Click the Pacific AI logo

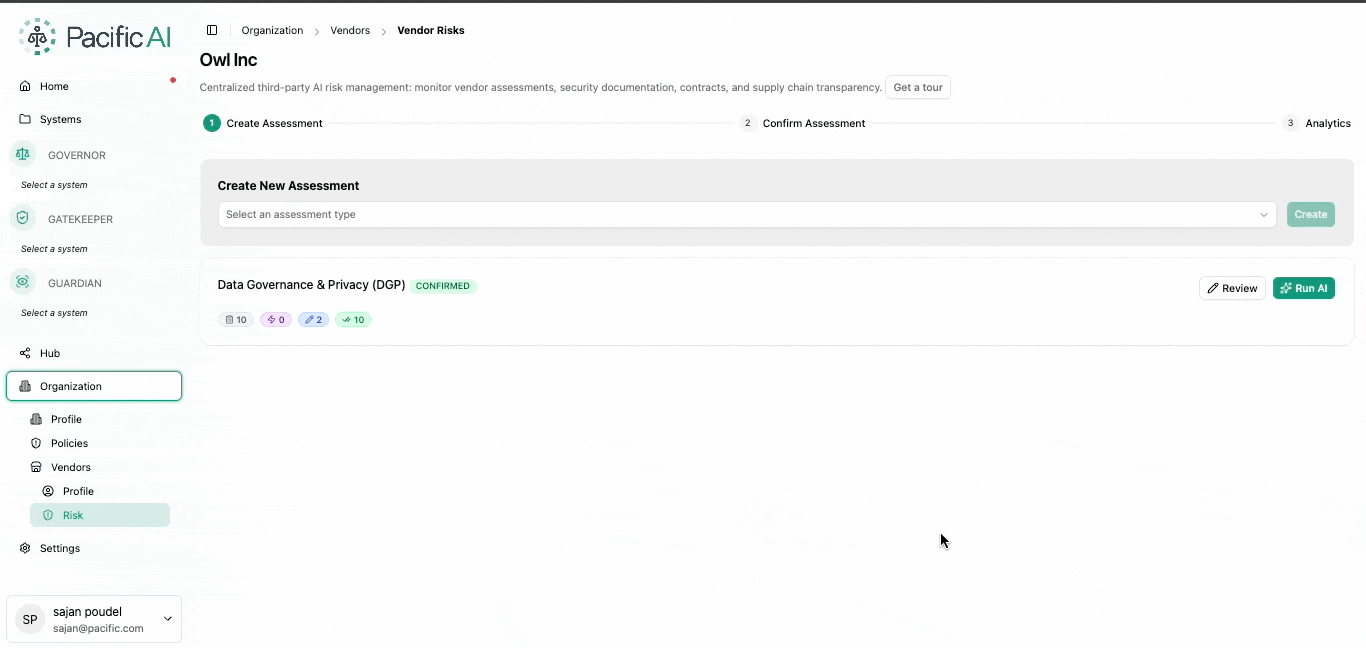click(95, 37)
